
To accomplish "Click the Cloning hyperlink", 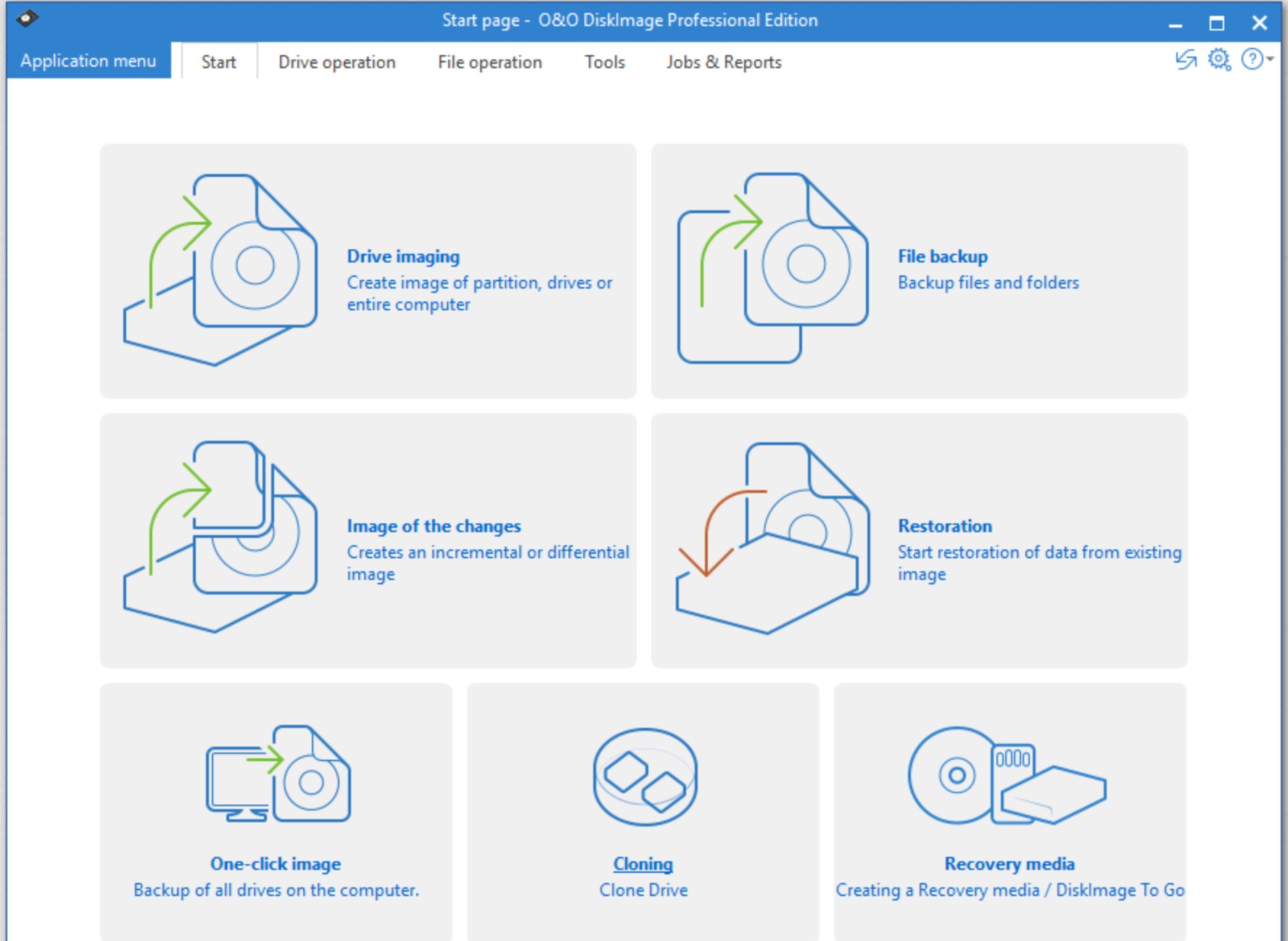I will (643, 864).
